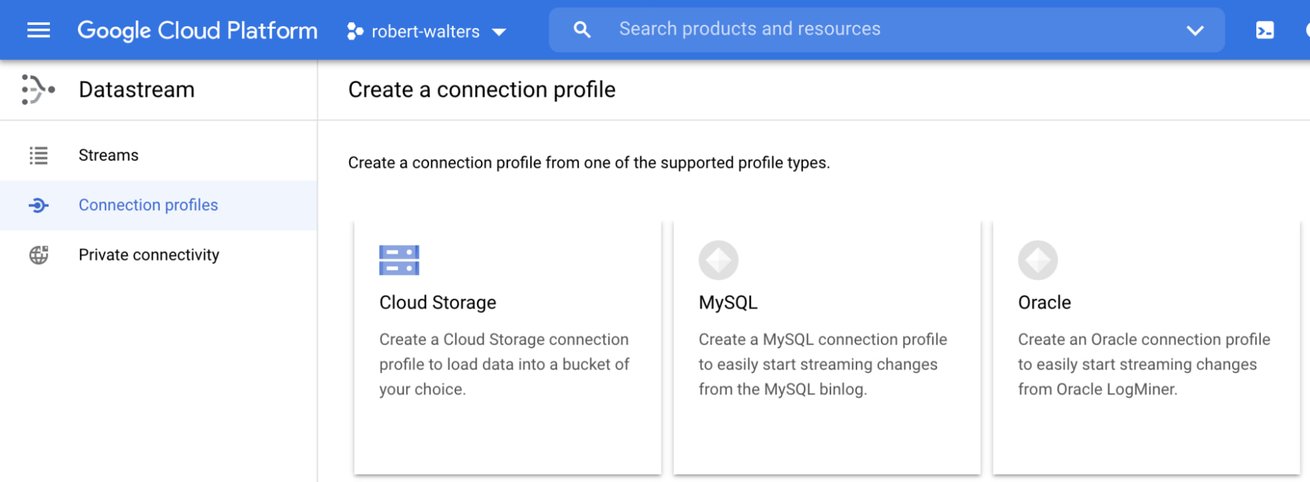Image resolution: width=1310 pixels, height=482 pixels.
Task: Click the Streams list icon
Action: coord(38,155)
